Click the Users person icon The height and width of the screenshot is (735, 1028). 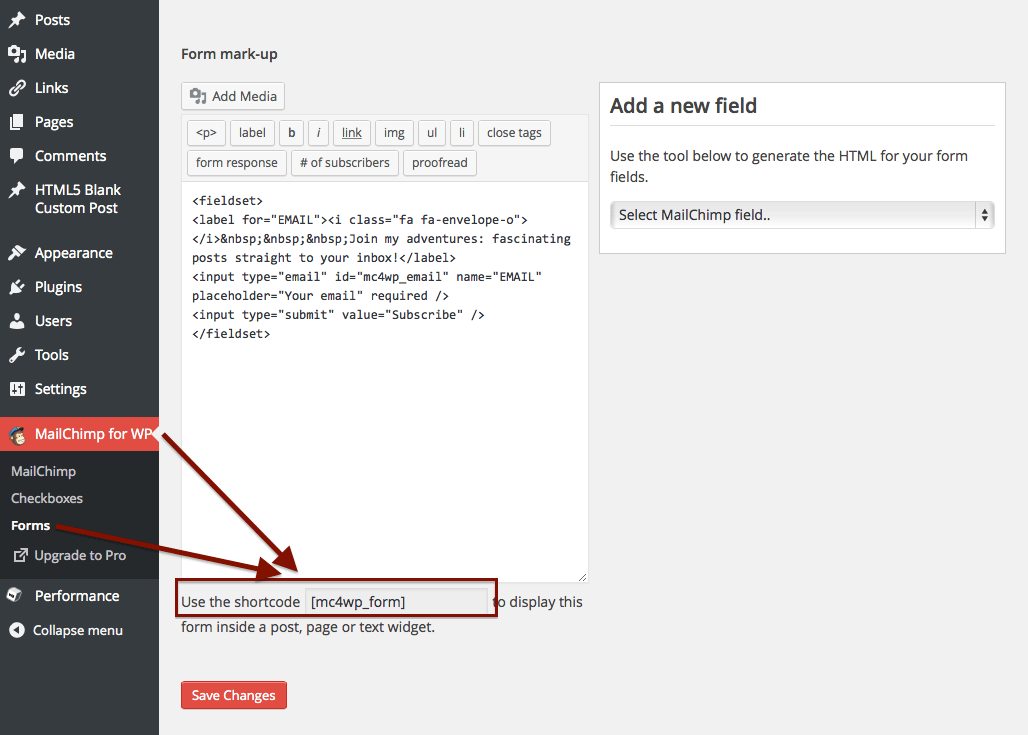click(17, 321)
